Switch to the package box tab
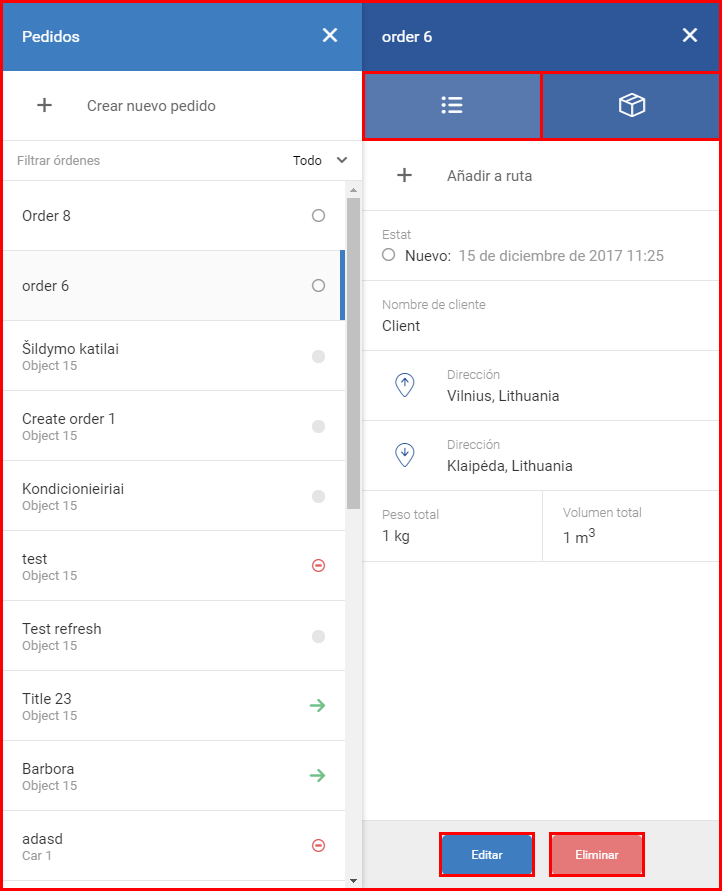 631,106
